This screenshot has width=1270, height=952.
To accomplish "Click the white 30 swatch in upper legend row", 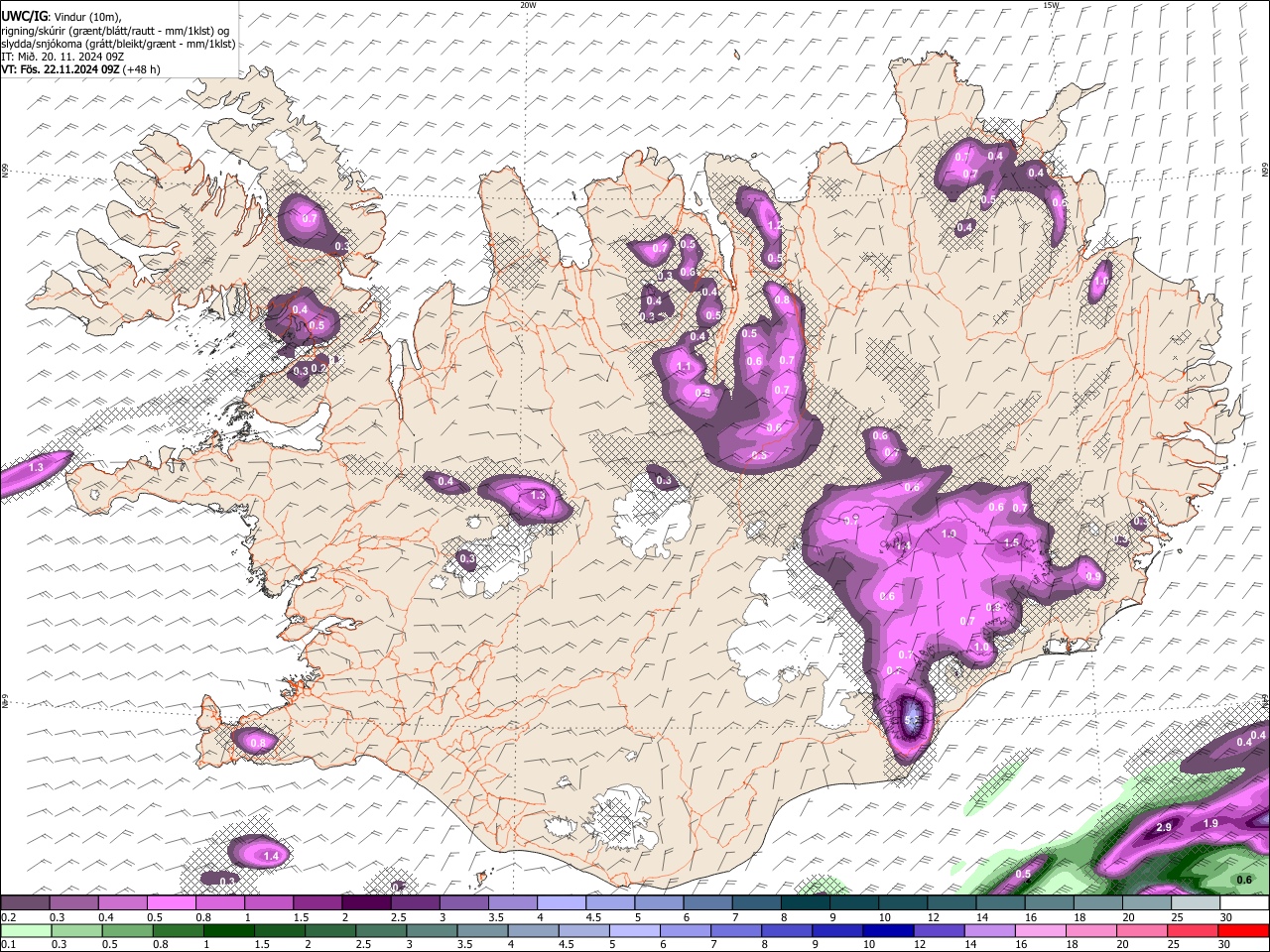I will [1244, 903].
